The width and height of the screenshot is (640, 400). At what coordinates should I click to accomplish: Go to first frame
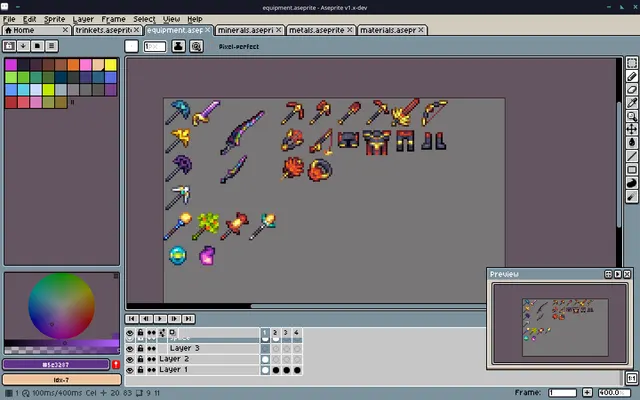pyautogui.click(x=132, y=319)
